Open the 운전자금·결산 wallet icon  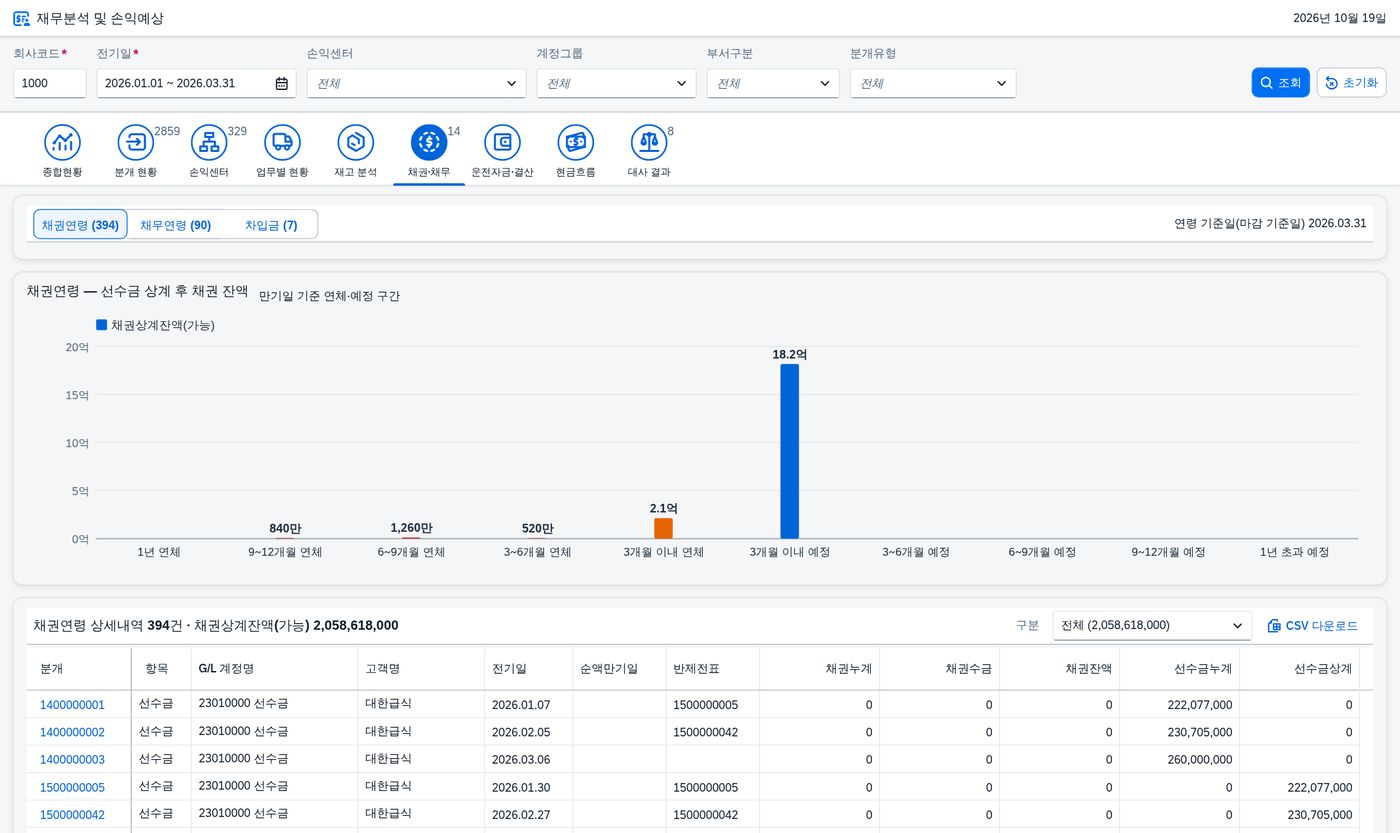click(x=502, y=143)
